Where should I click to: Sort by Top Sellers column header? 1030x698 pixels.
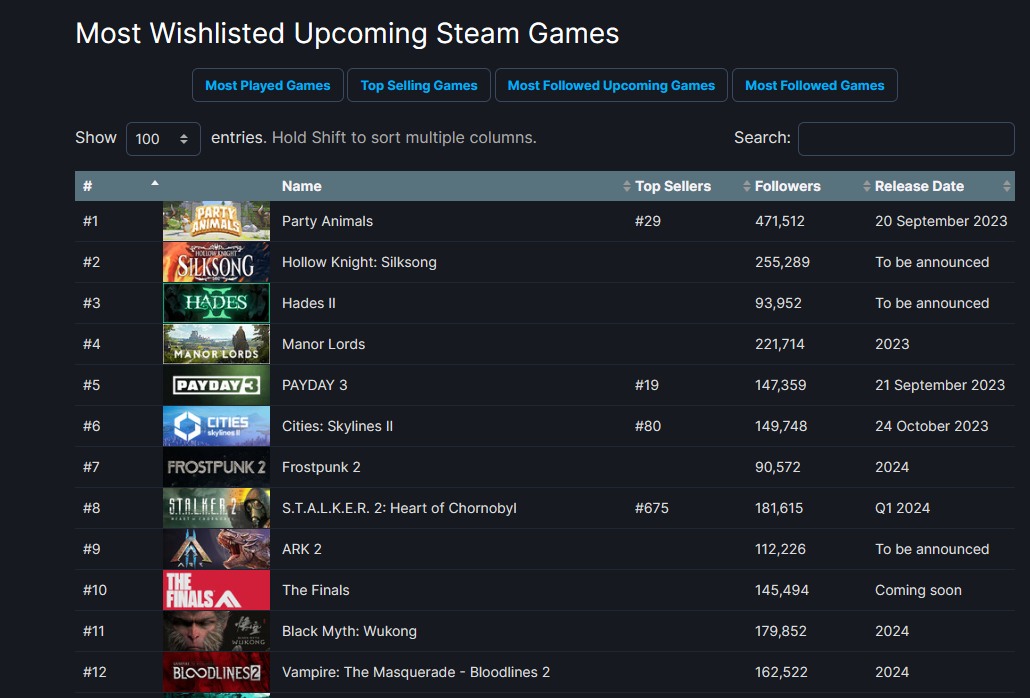pos(673,186)
